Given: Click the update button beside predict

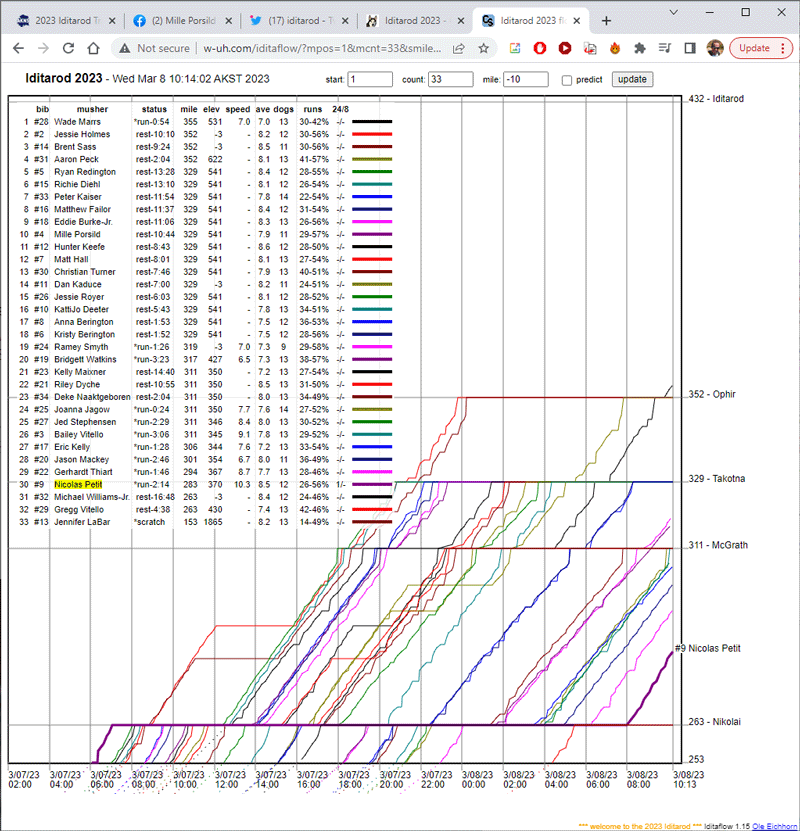Looking at the screenshot, I should 632,79.
